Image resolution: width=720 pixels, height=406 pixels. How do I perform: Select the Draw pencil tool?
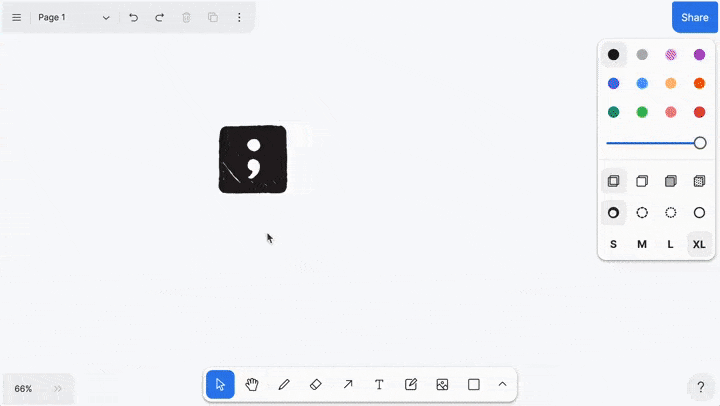[284, 384]
